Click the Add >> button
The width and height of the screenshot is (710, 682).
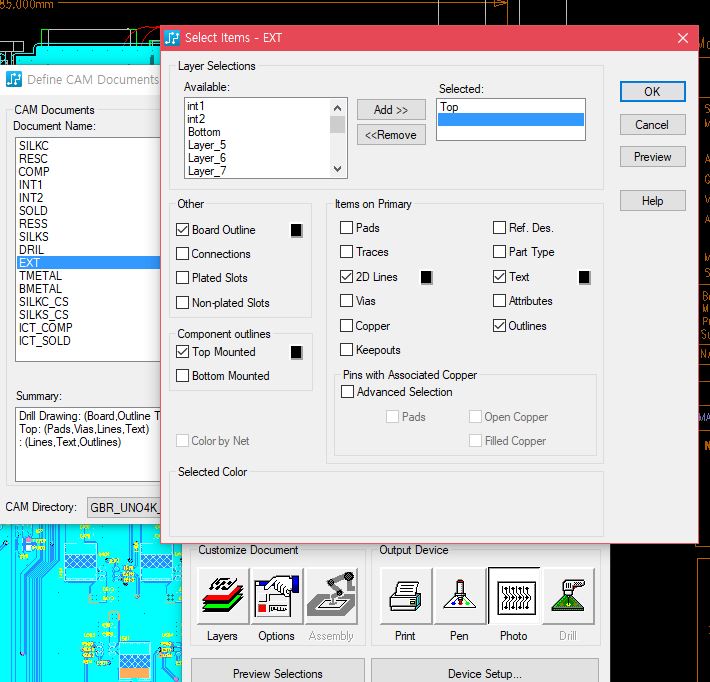point(391,109)
